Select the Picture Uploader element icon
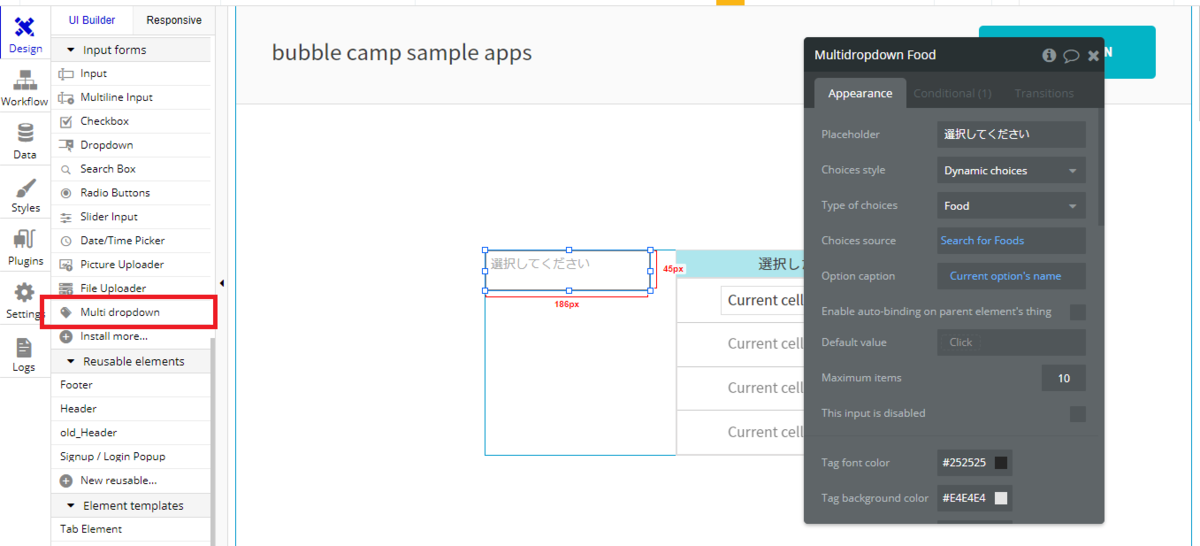The image size is (1200, 546). pos(66,265)
